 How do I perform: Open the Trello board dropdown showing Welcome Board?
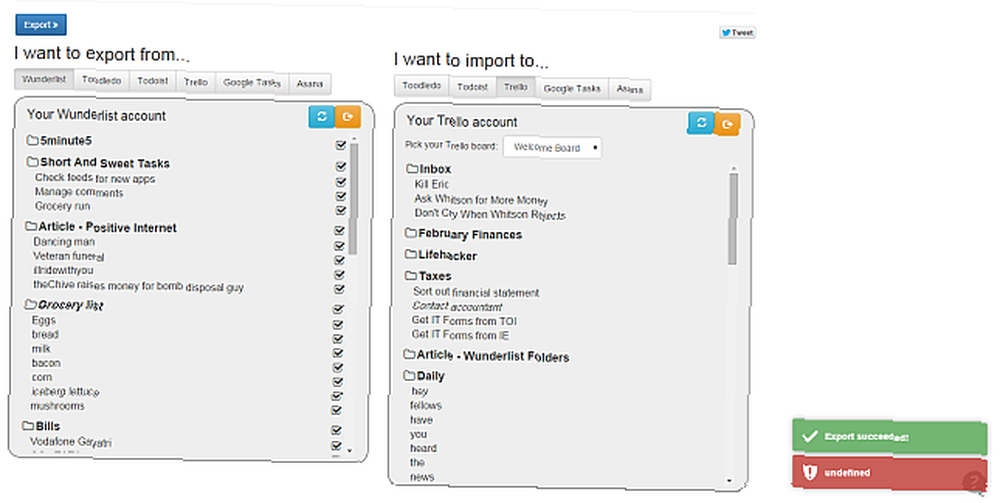click(x=552, y=147)
